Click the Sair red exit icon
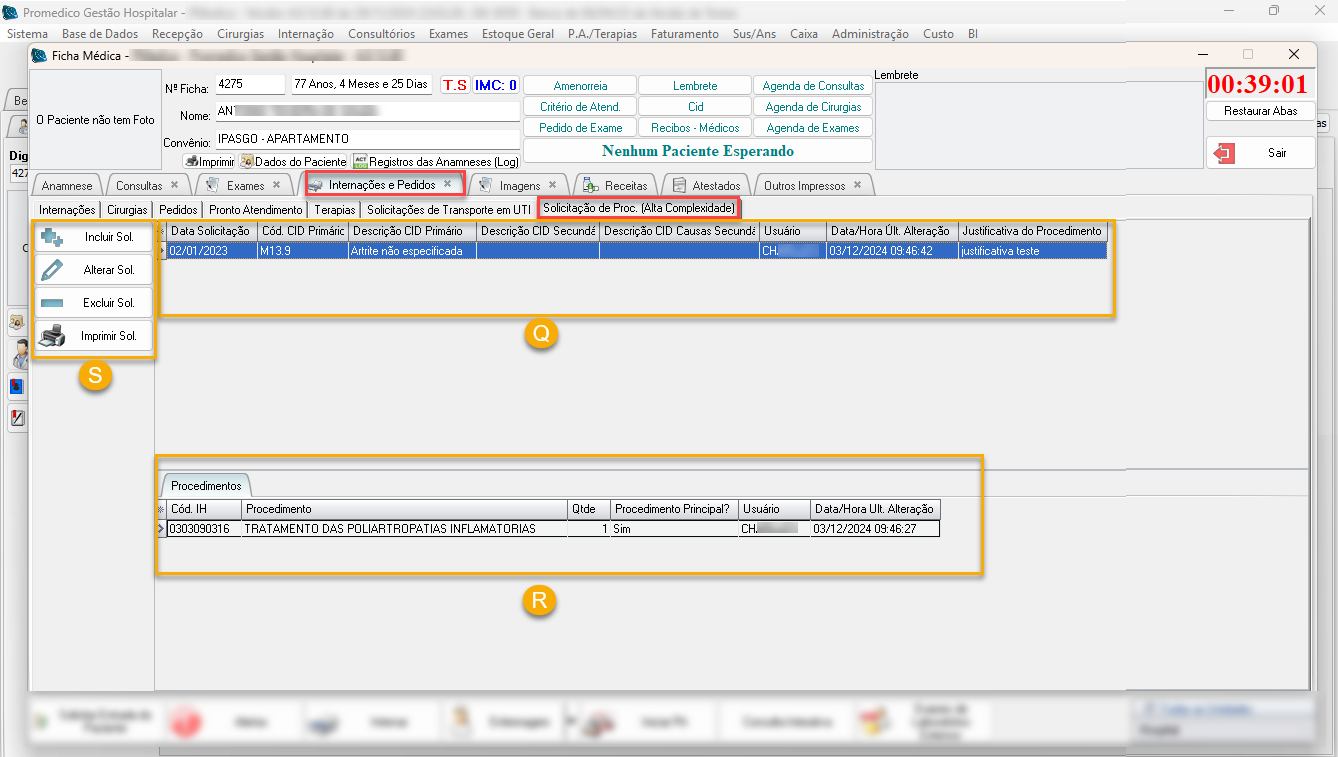 pos(1225,153)
